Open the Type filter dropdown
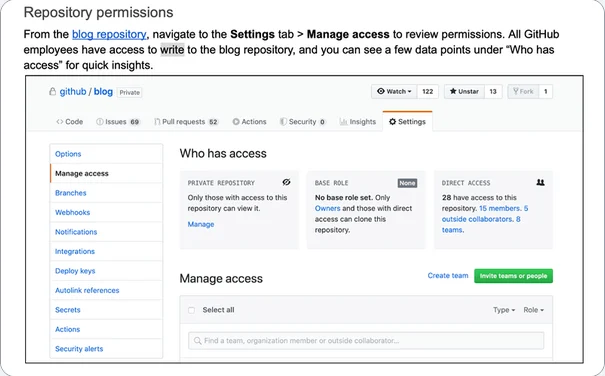605x376 pixels. 504,310
